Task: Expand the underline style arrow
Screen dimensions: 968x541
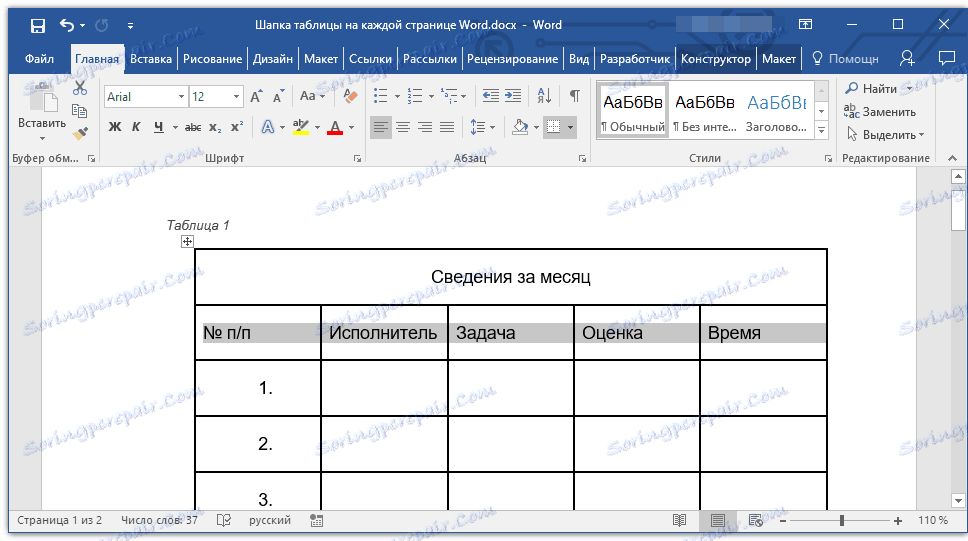Action: point(175,128)
